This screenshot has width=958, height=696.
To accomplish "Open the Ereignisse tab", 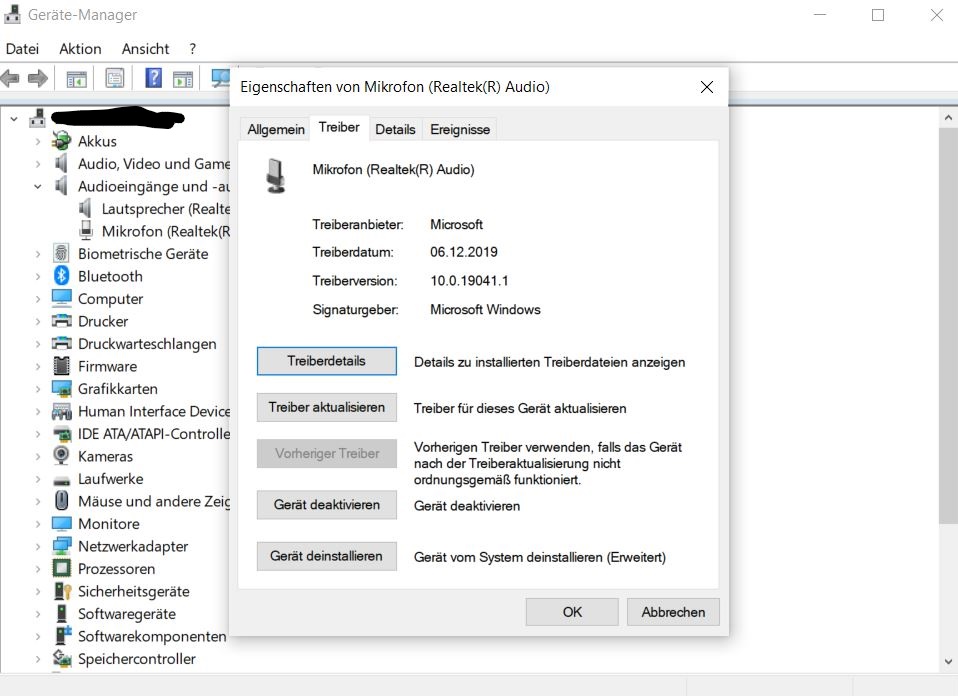I will tap(460, 130).
